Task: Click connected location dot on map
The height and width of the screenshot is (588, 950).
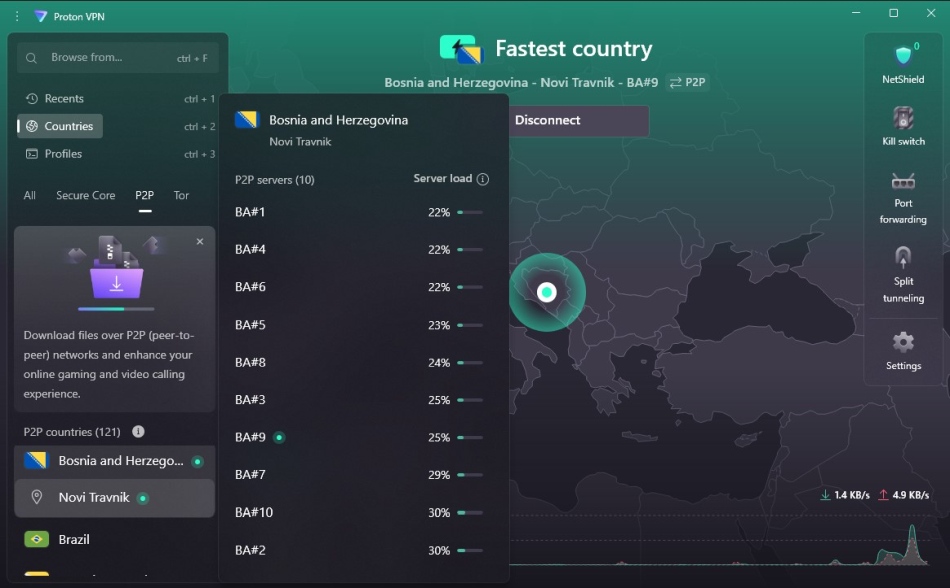Action: coord(546,292)
